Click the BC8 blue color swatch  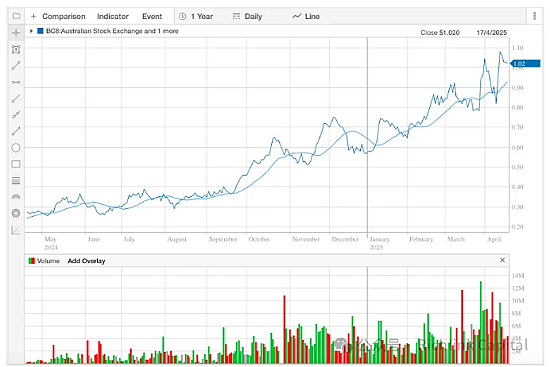click(x=40, y=31)
